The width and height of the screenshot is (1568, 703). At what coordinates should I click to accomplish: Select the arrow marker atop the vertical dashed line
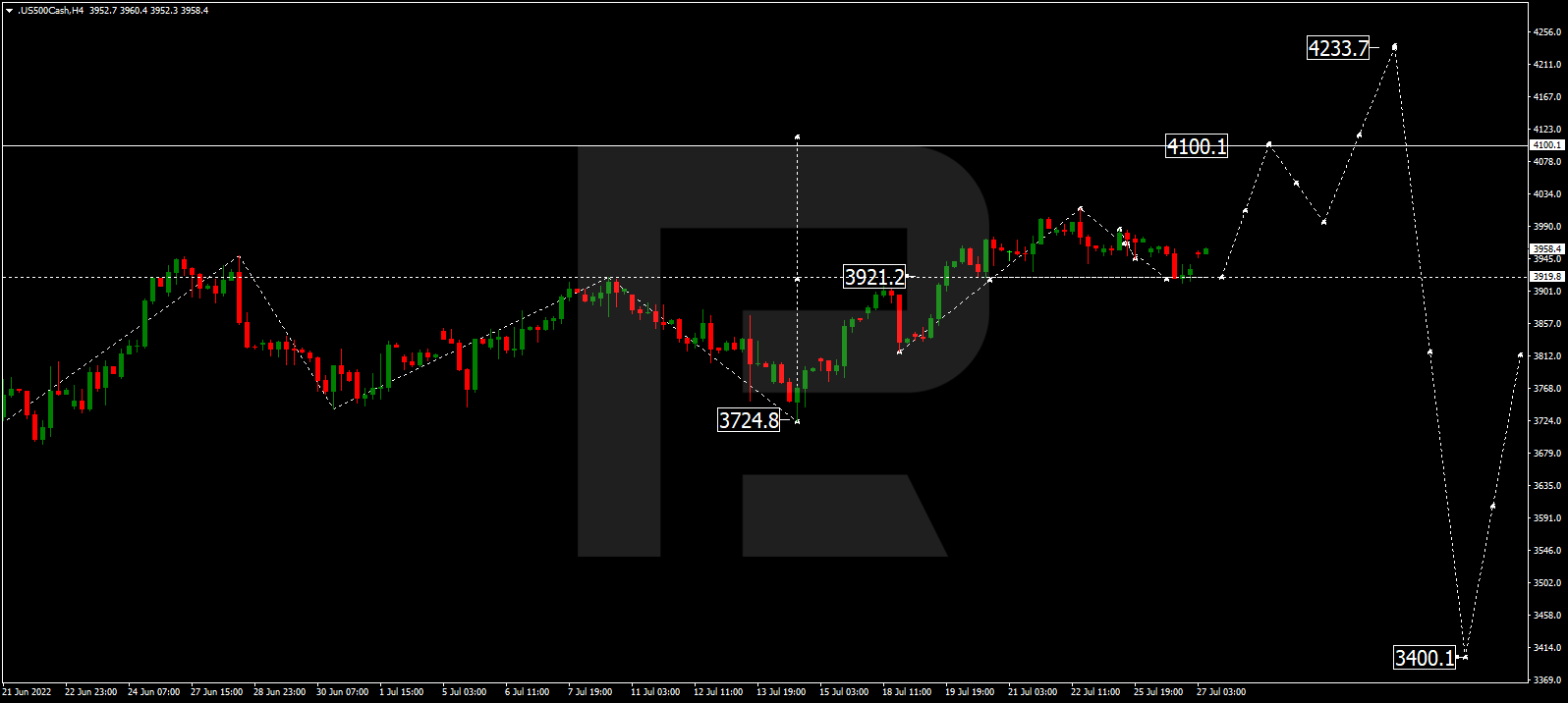[x=797, y=136]
